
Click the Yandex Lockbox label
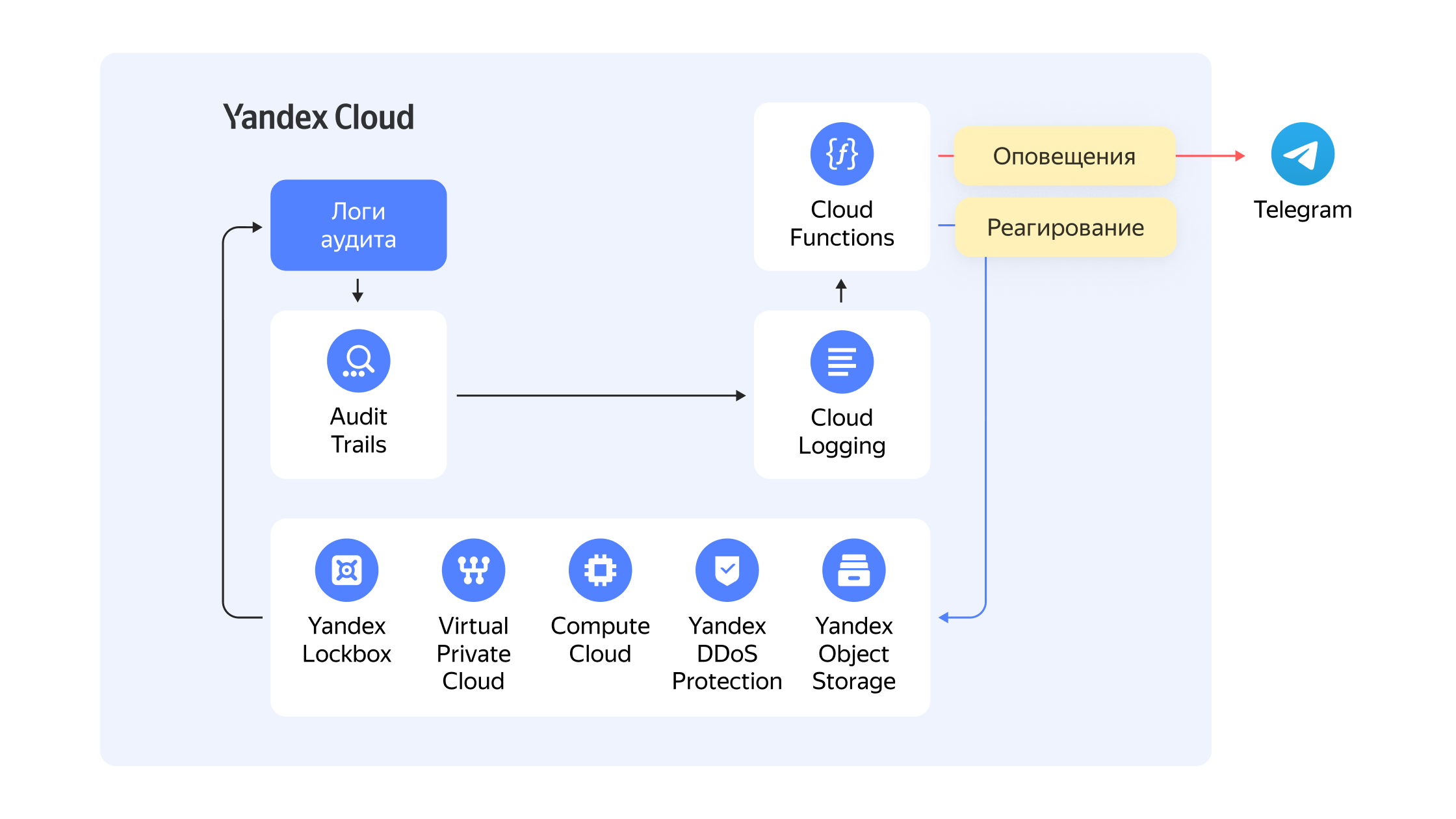coord(346,640)
